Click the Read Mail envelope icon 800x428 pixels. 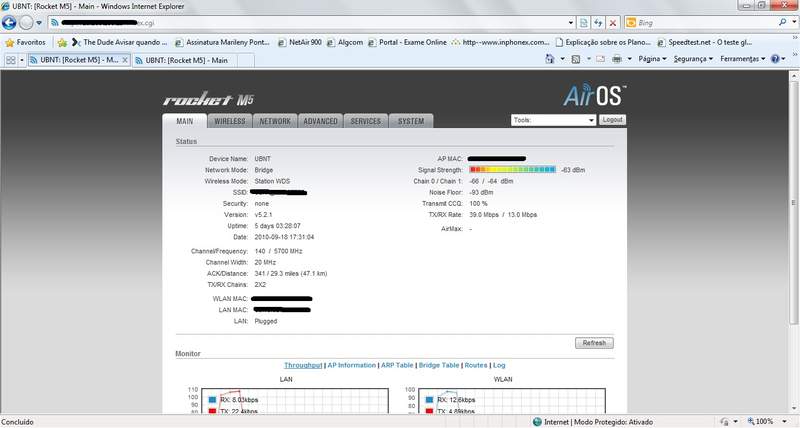pos(601,59)
